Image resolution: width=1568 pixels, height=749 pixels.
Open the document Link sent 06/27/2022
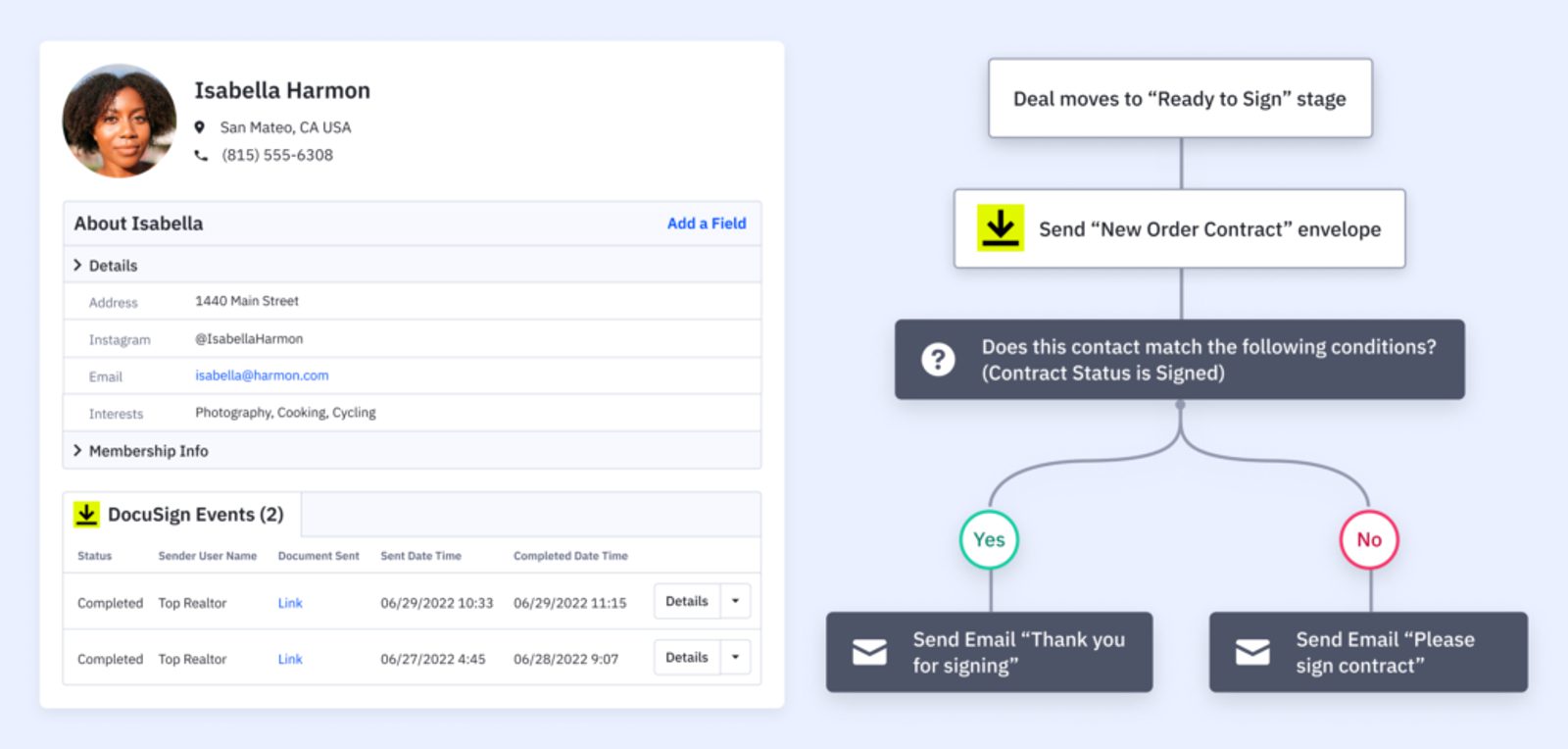pyautogui.click(x=289, y=659)
